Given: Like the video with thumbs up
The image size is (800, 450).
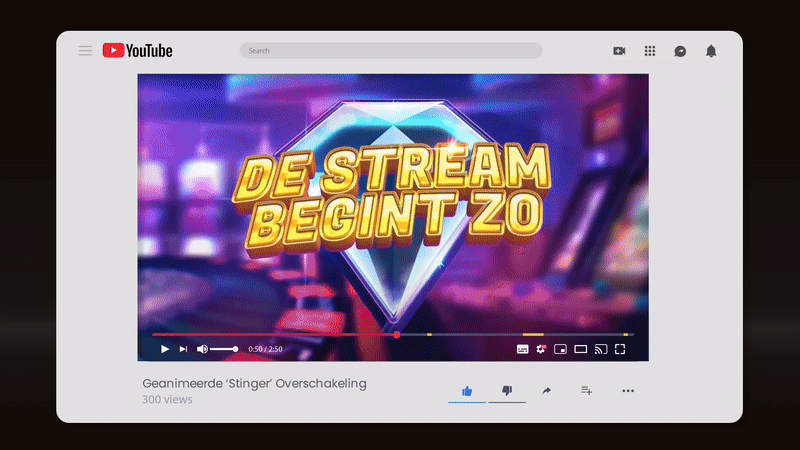Looking at the screenshot, I should point(467,391).
